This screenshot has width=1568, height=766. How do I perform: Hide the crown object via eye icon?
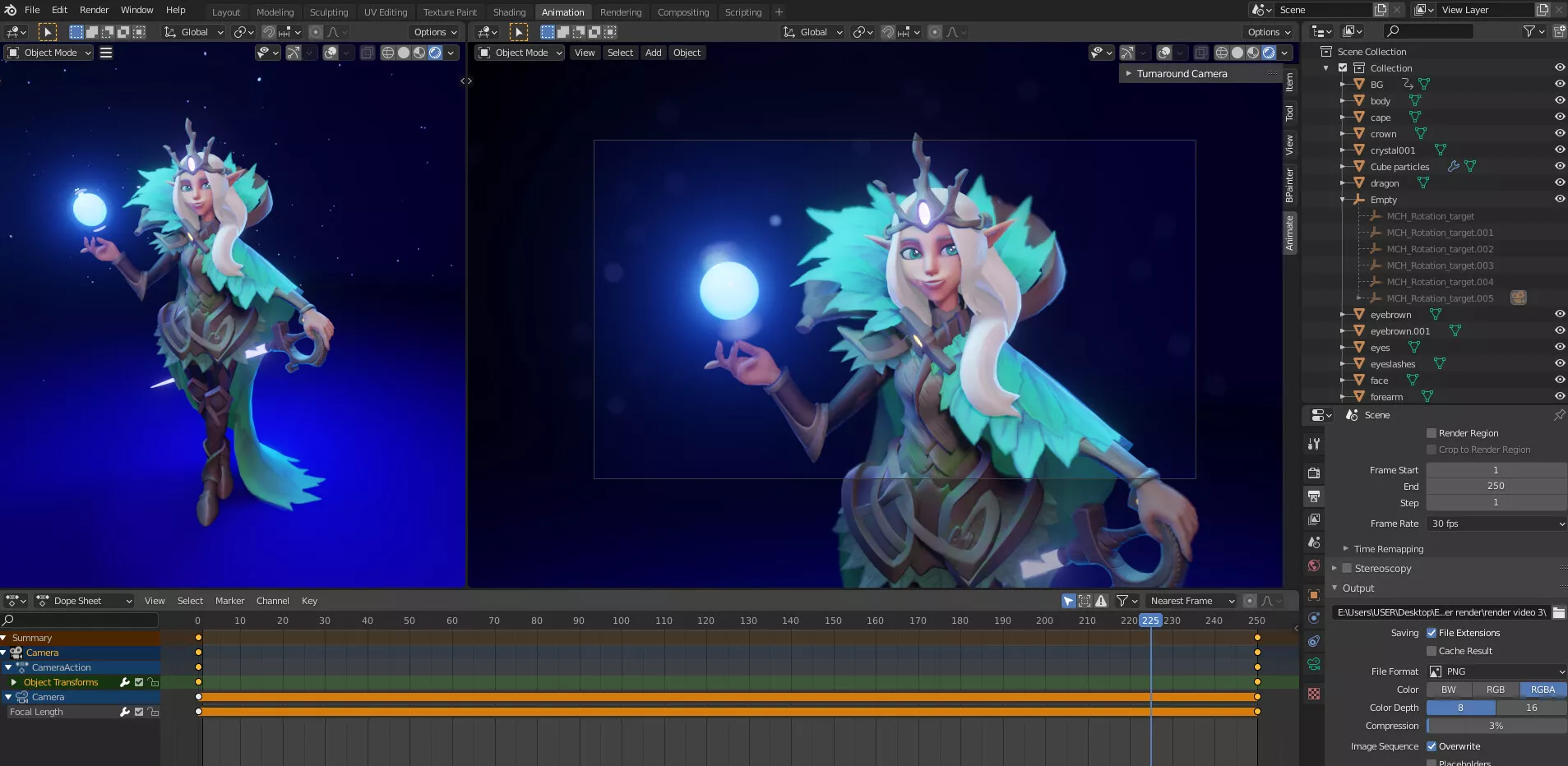[x=1559, y=133]
